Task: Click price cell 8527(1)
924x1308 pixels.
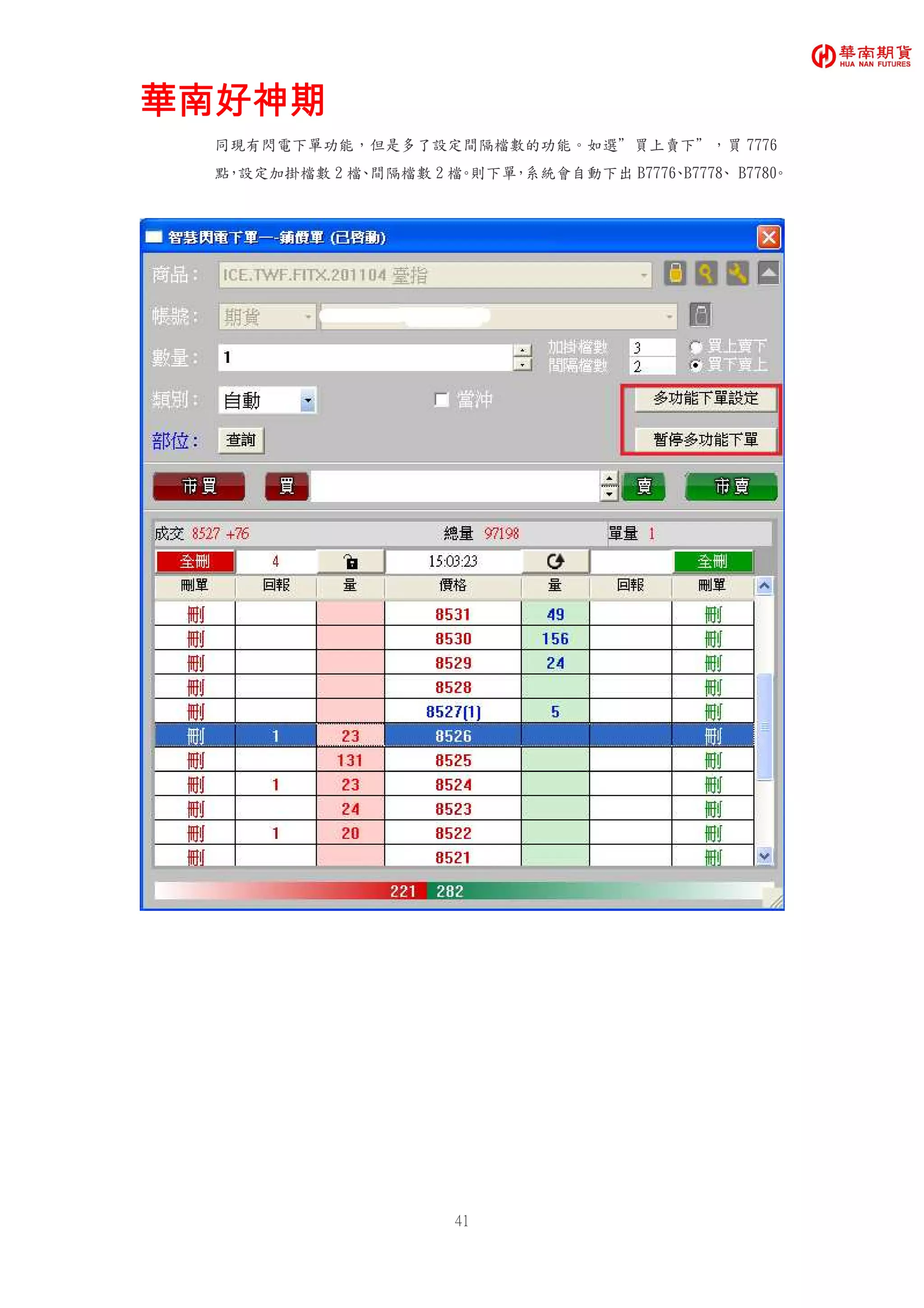Action: click(x=453, y=712)
